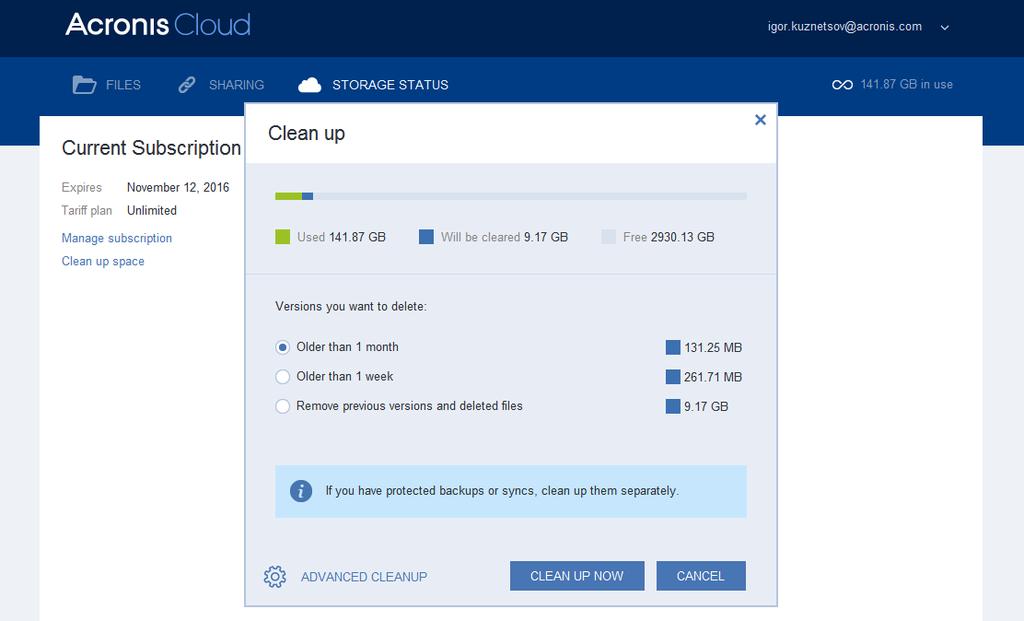Click the "Unlimited" tariff plan value

[152, 210]
